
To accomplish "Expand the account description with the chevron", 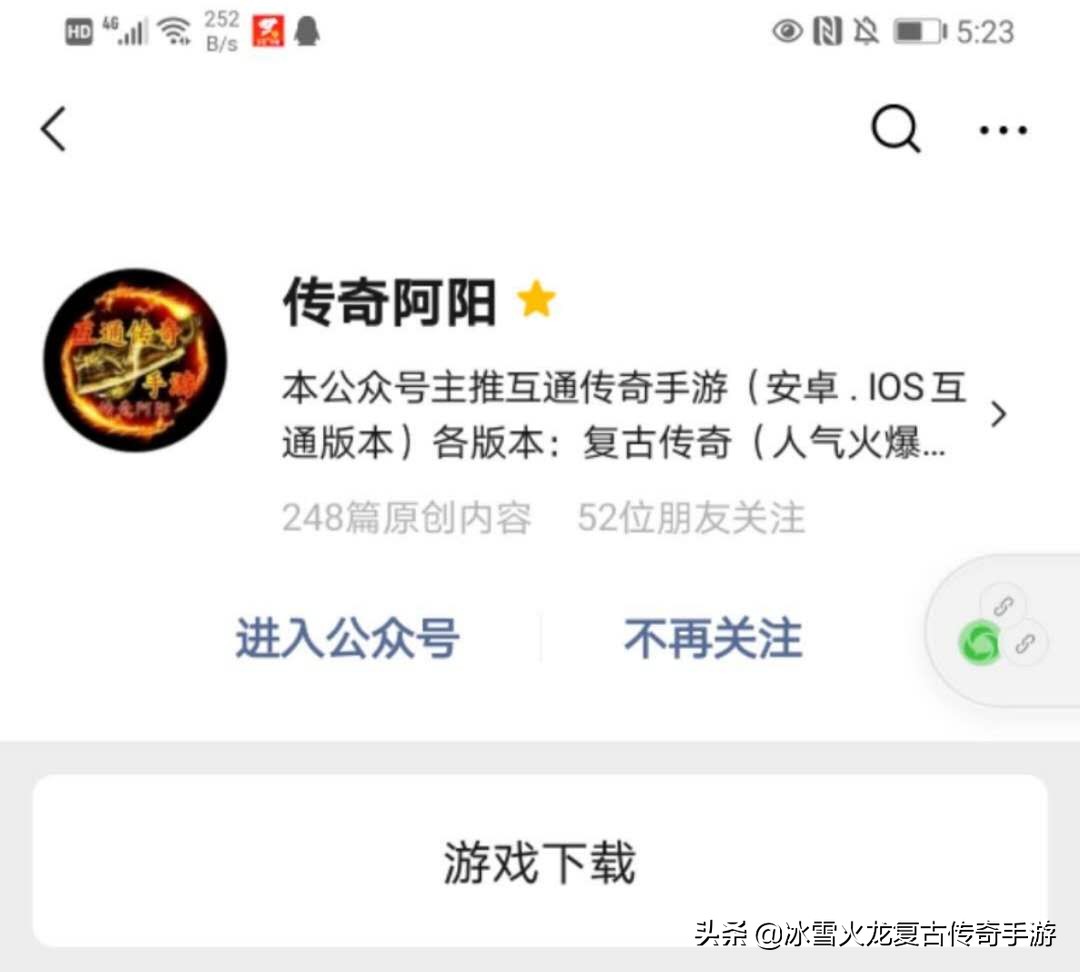I will pos(999,414).
